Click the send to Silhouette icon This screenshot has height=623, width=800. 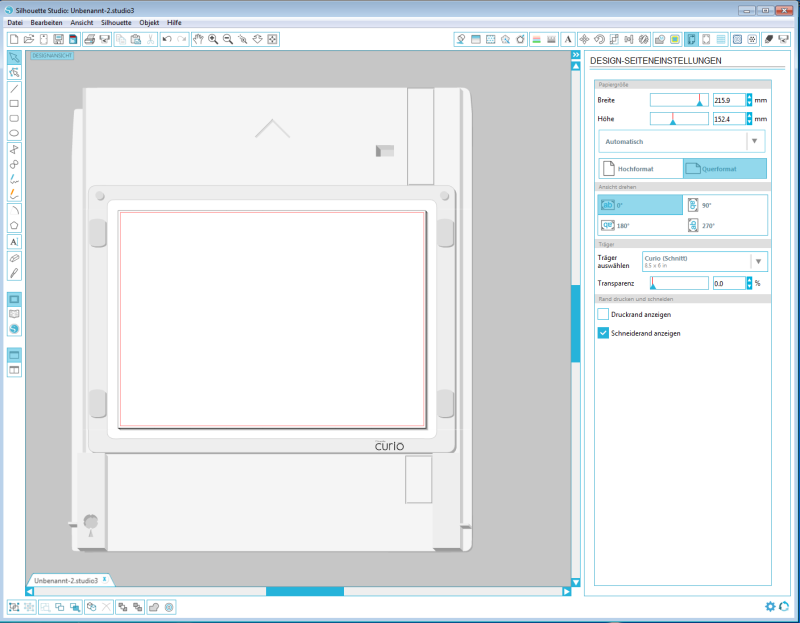click(x=105, y=39)
